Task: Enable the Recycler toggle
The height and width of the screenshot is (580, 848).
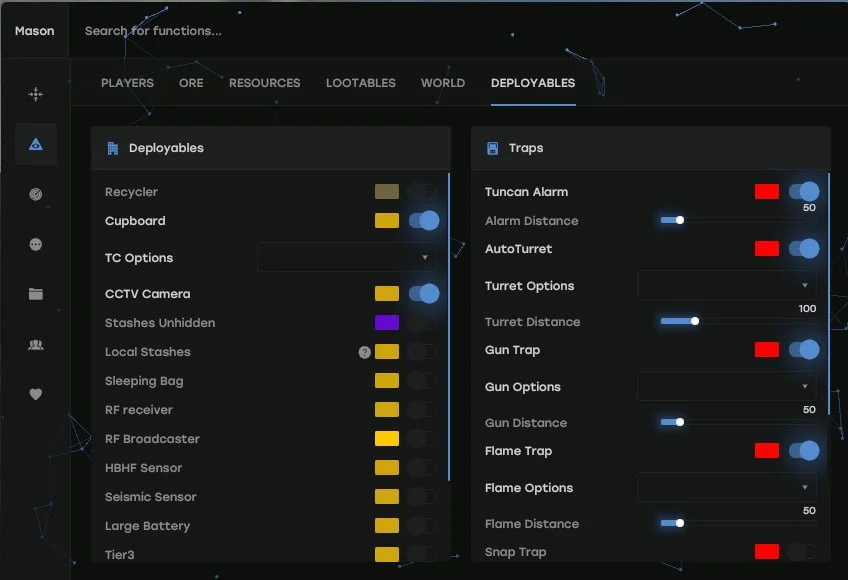Action: [x=423, y=192]
